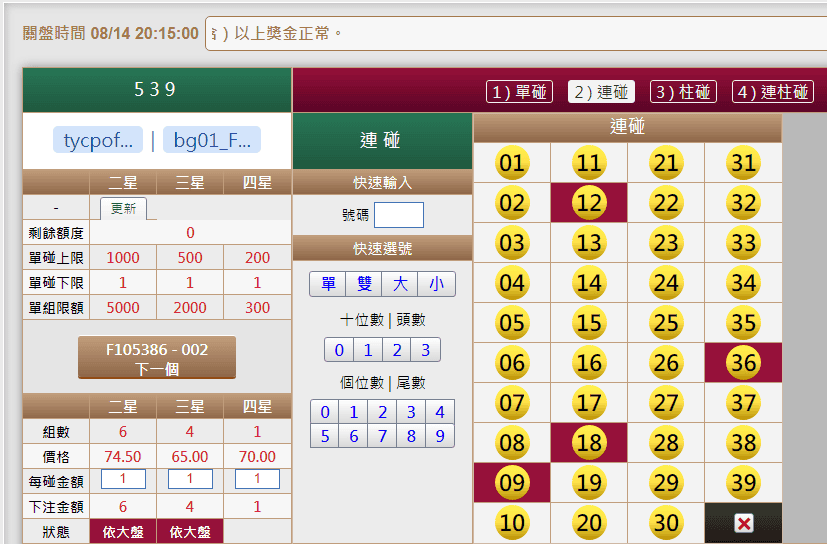Choose number ball 08
This screenshot has height=544, width=827.
click(x=512, y=443)
